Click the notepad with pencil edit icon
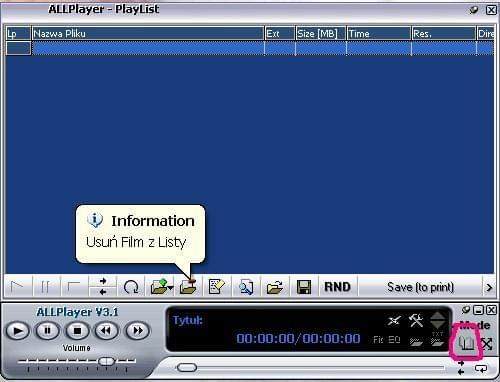The height and width of the screenshot is (382, 500). click(216, 287)
